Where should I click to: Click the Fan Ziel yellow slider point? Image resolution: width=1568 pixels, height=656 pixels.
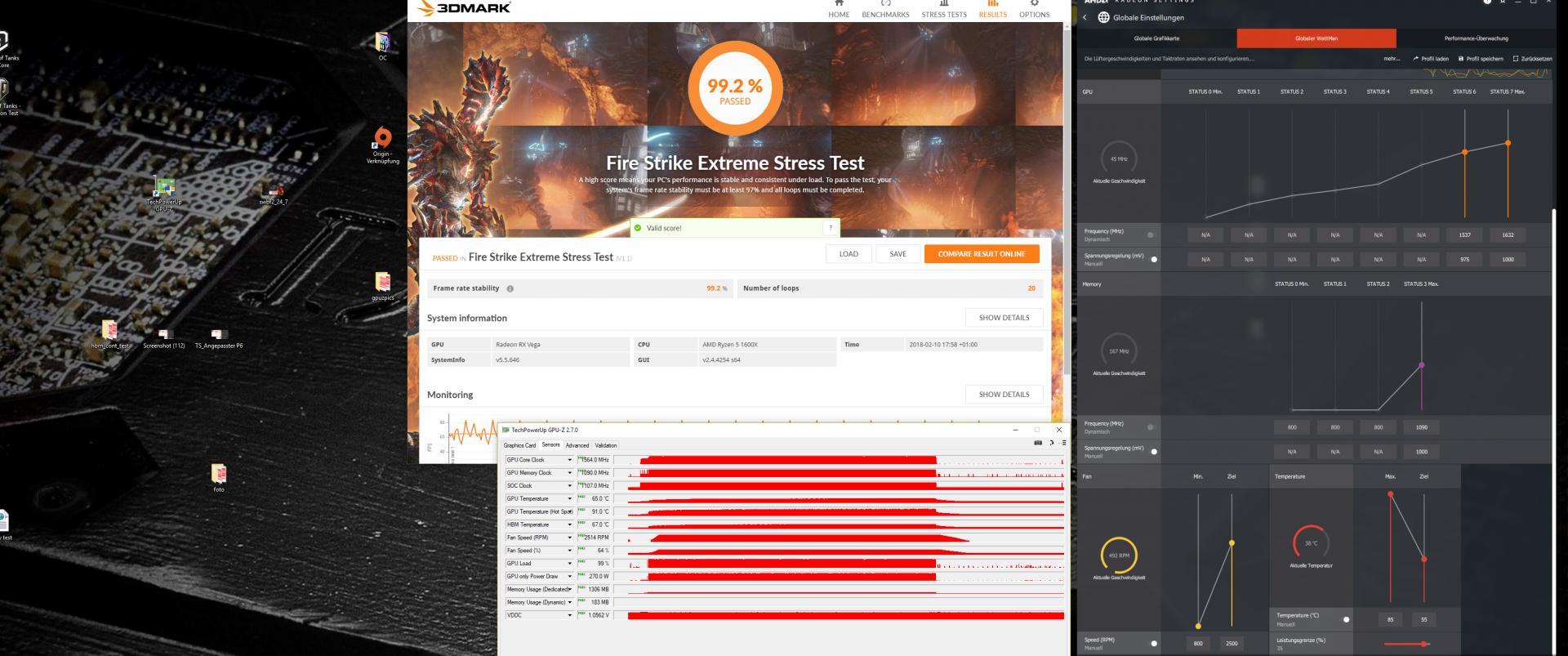(1232, 542)
